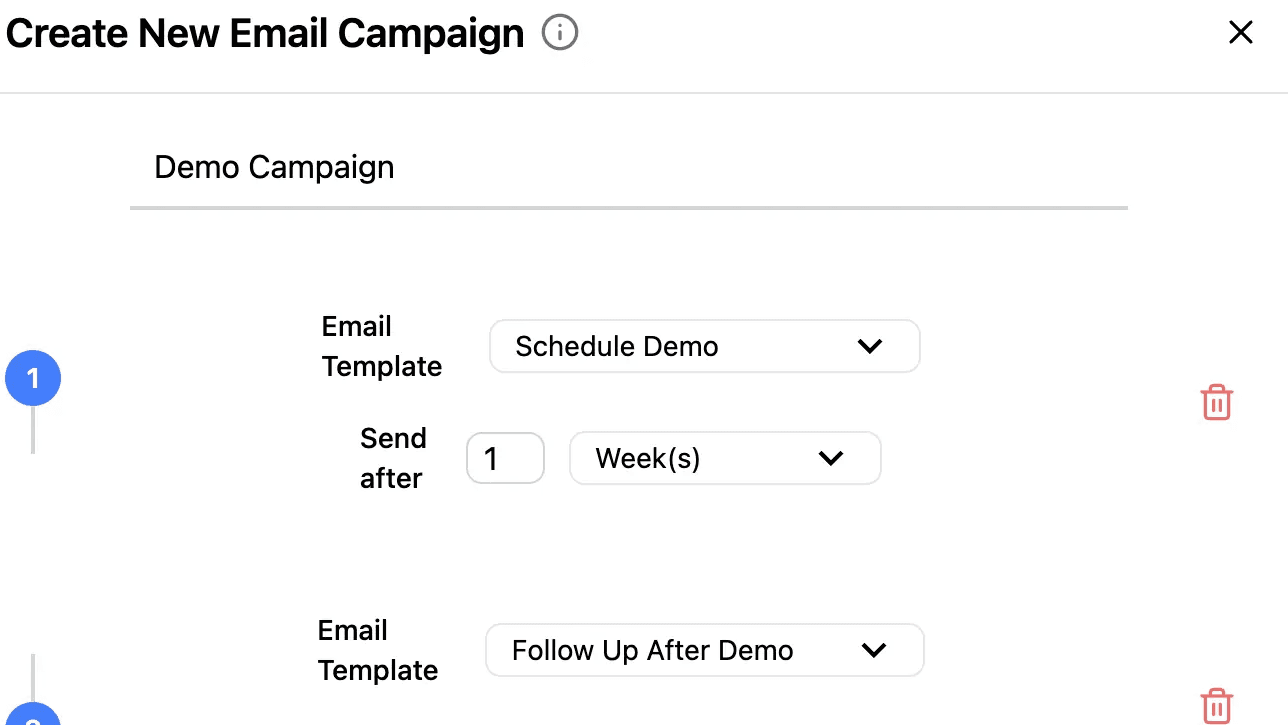This screenshot has height=725, width=1288.
Task: Click the chevron arrow beside Schedule Demo
Action: coord(870,347)
